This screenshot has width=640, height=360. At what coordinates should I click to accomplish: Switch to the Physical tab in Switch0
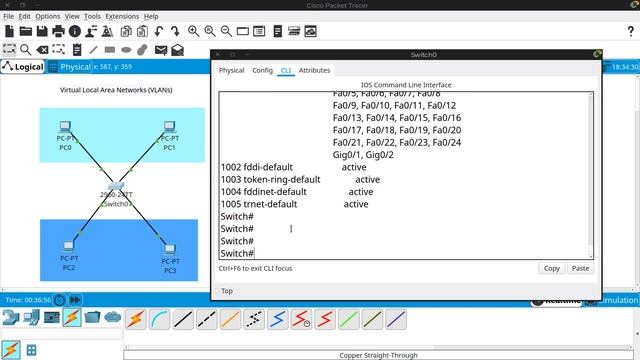pyautogui.click(x=231, y=70)
